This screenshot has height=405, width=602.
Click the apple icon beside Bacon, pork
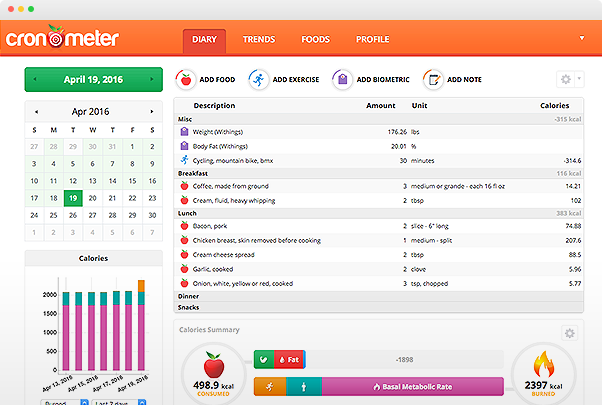pos(184,227)
